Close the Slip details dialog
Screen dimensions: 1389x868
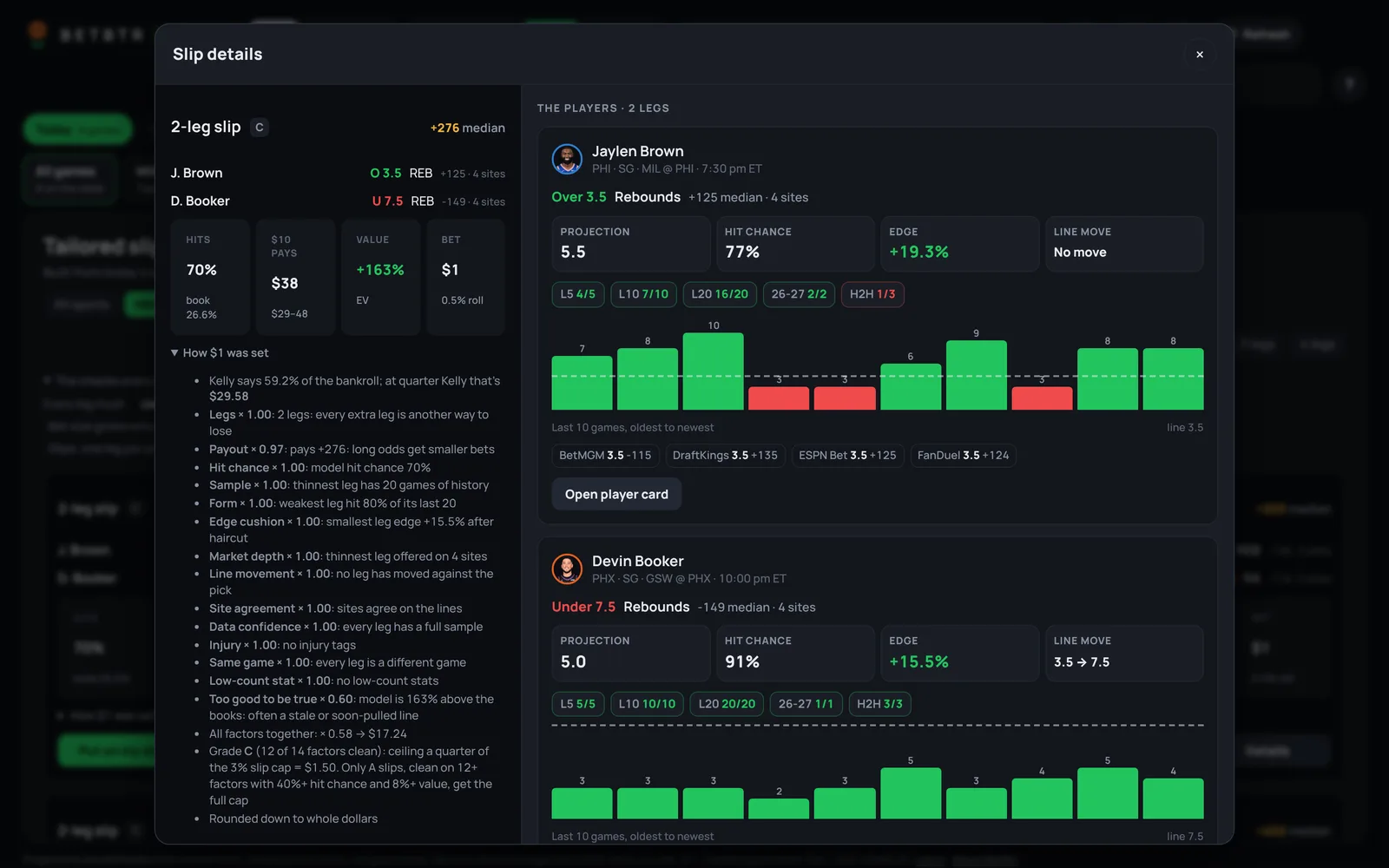[1200, 55]
